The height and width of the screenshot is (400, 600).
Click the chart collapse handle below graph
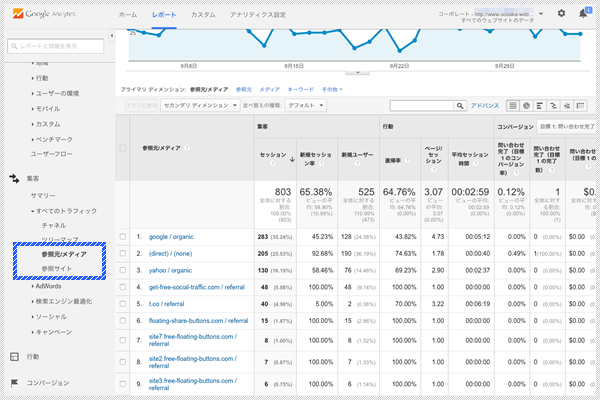point(357,72)
